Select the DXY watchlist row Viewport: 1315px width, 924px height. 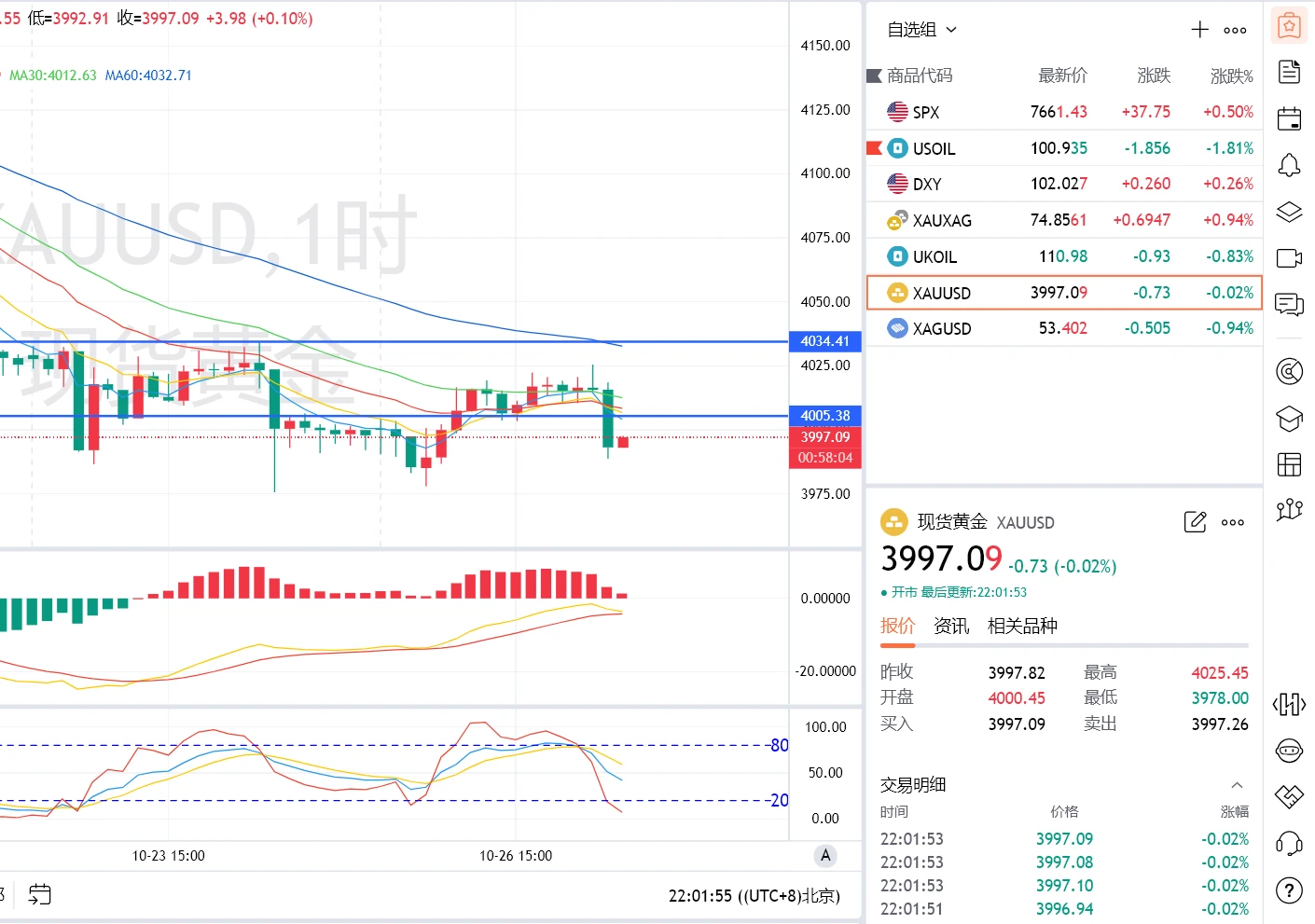coord(1064,184)
